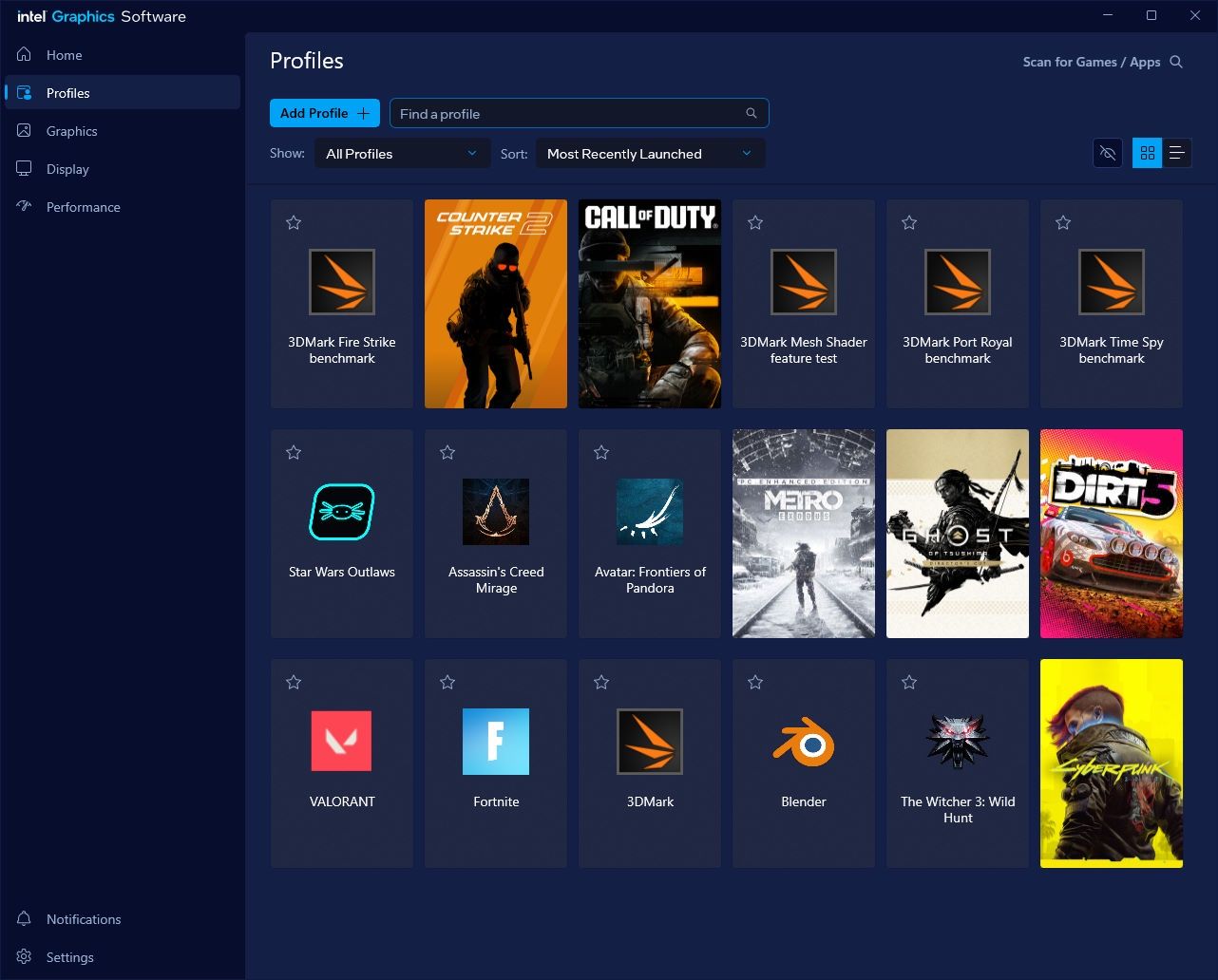This screenshot has width=1218, height=980.
Task: Open 3DMark Mesh Shader feature test icon
Action: (x=804, y=282)
